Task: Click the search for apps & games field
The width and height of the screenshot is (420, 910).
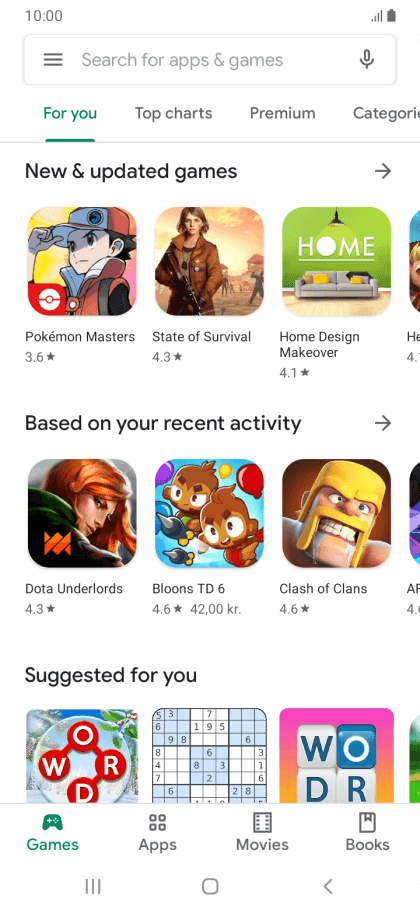Action: coord(210,60)
